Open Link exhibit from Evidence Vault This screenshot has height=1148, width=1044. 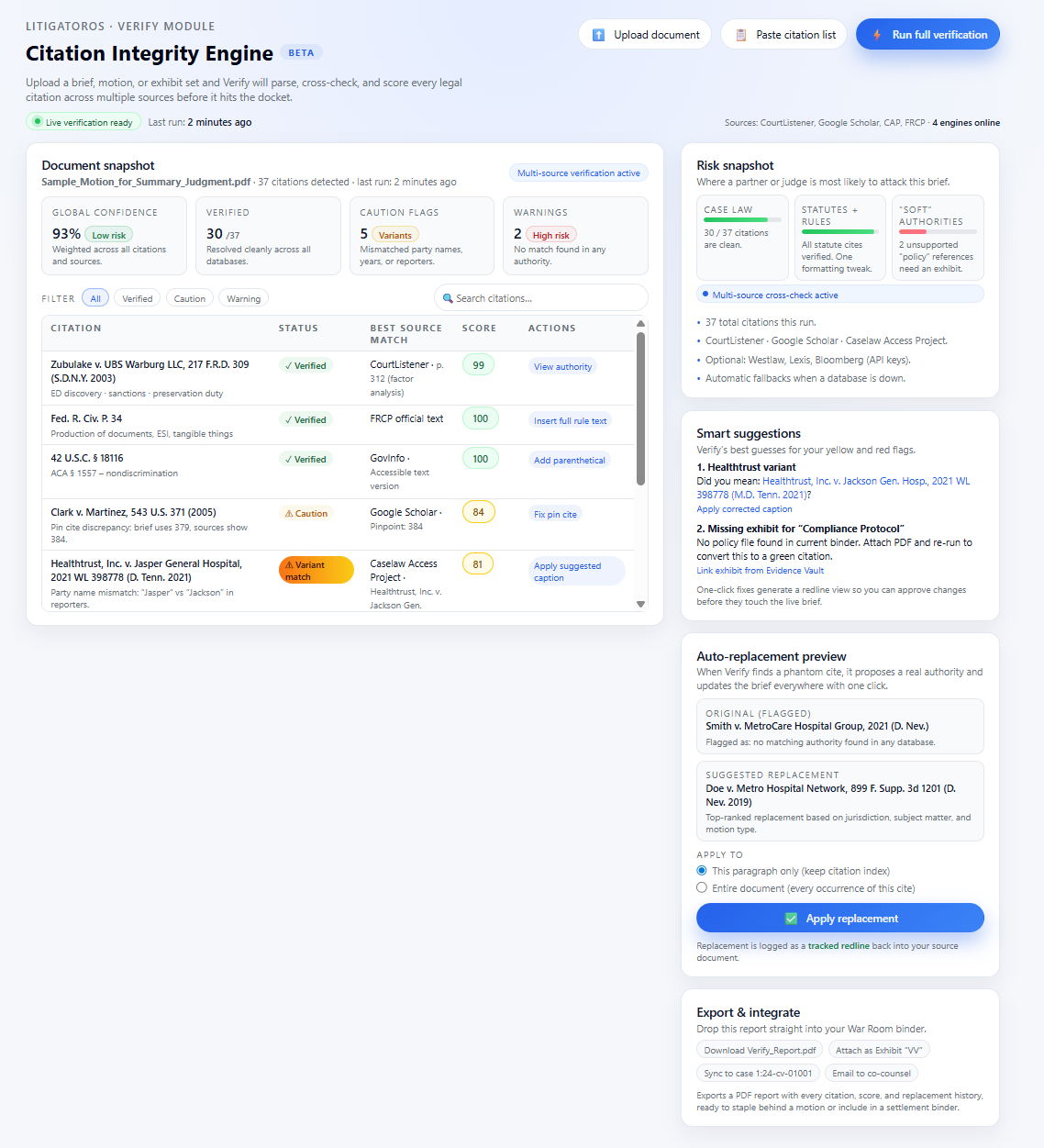click(760, 570)
